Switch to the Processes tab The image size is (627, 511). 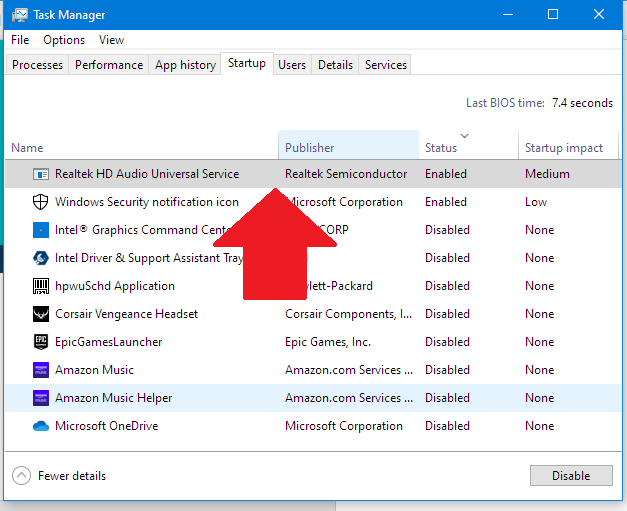(x=37, y=65)
